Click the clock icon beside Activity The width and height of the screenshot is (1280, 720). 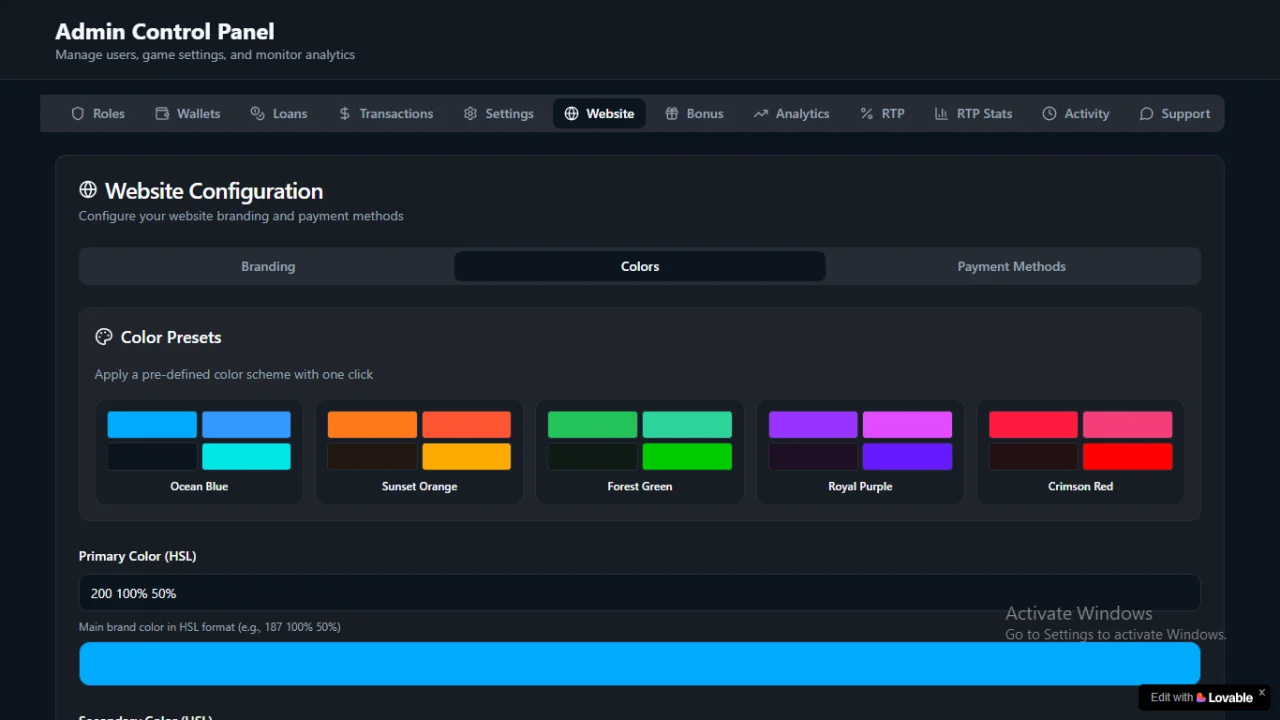(1049, 114)
